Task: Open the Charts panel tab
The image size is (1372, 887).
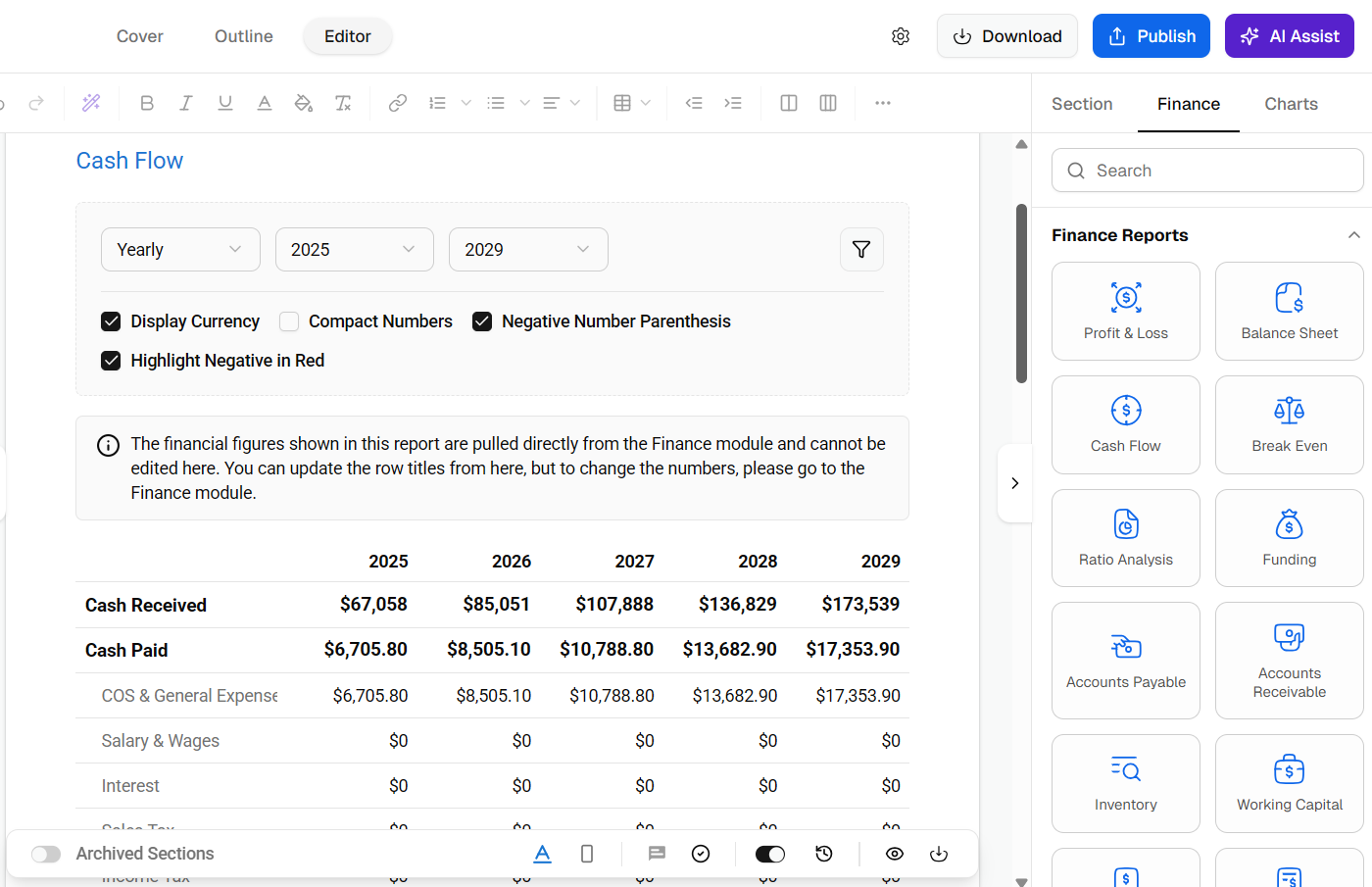Action: point(1292,104)
